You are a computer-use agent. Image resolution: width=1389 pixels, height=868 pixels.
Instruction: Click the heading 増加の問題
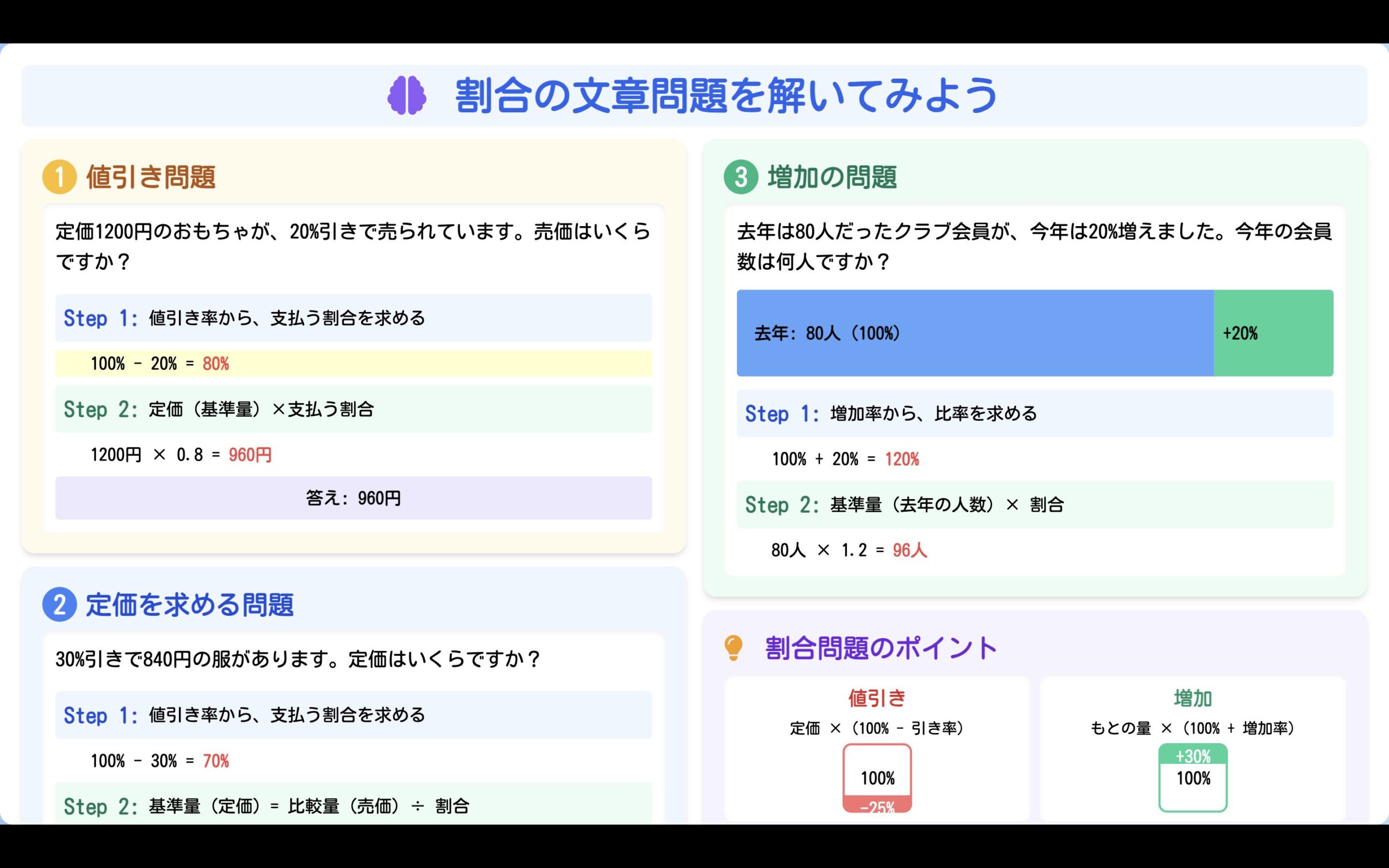coord(832,177)
